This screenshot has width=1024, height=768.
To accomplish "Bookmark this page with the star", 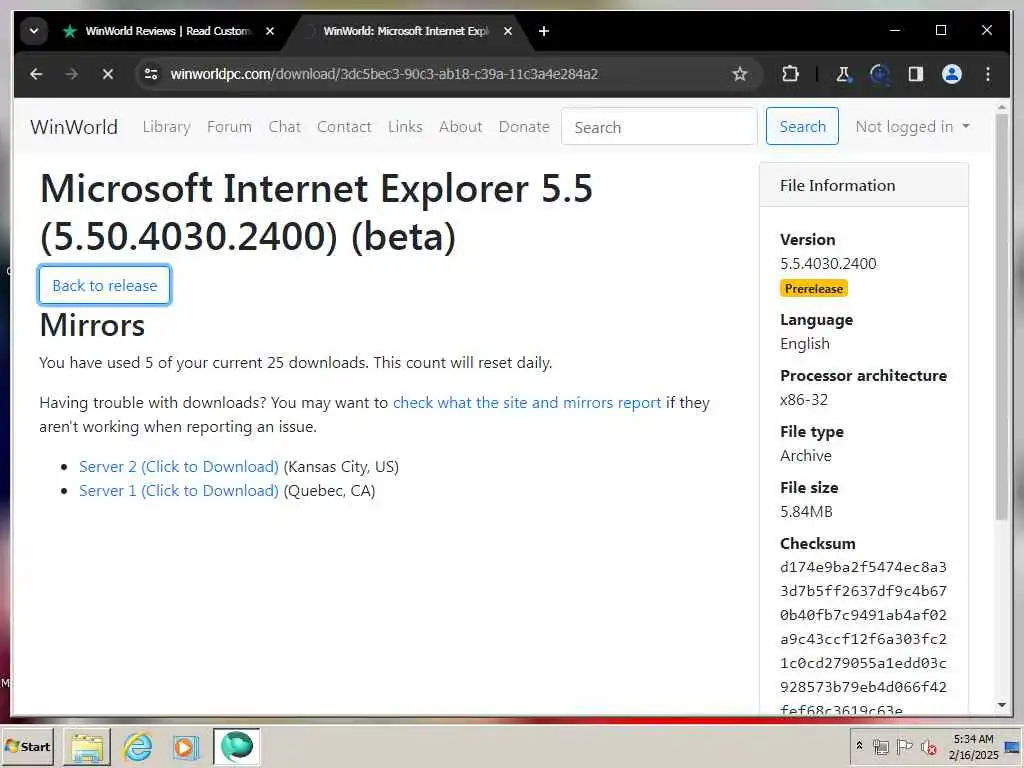I will 739,74.
